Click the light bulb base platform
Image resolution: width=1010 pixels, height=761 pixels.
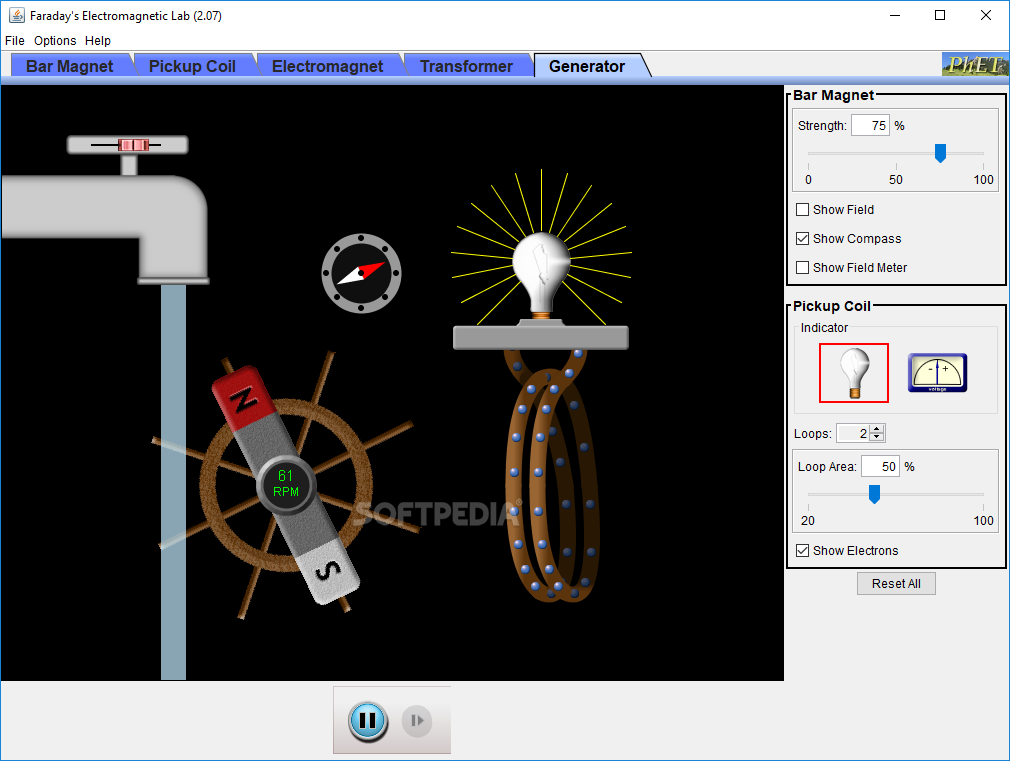[x=540, y=338]
